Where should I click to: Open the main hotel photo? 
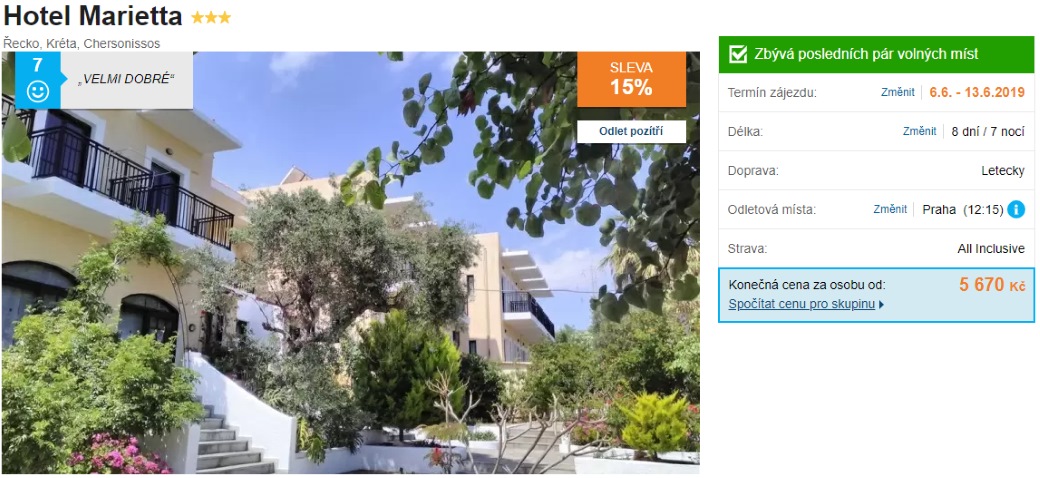click(x=350, y=263)
